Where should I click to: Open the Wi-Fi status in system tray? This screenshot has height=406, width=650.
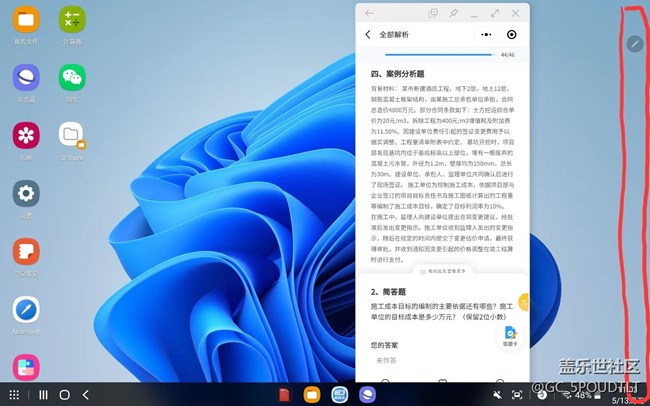click(566, 395)
